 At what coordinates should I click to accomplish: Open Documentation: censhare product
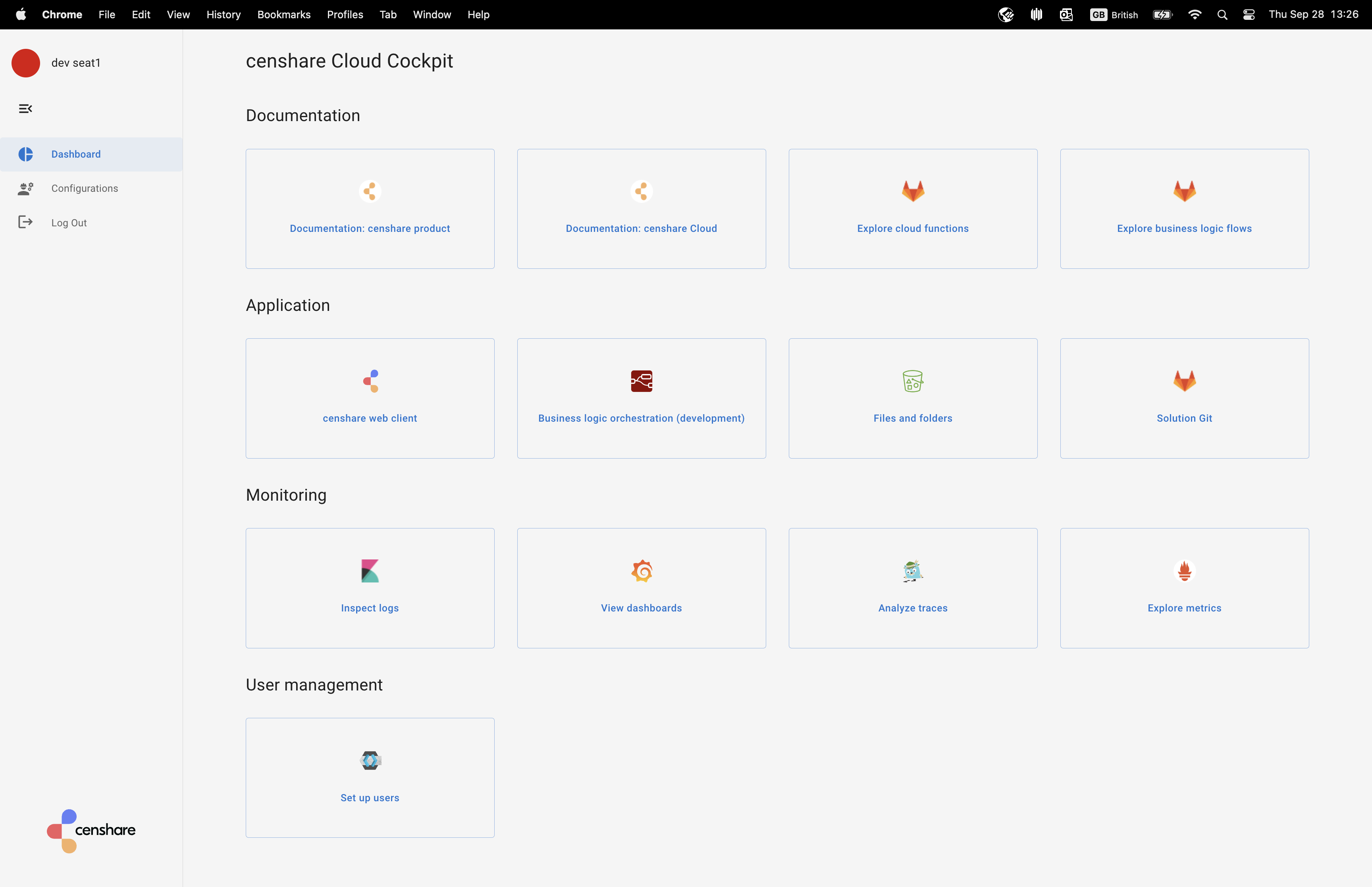(x=370, y=228)
